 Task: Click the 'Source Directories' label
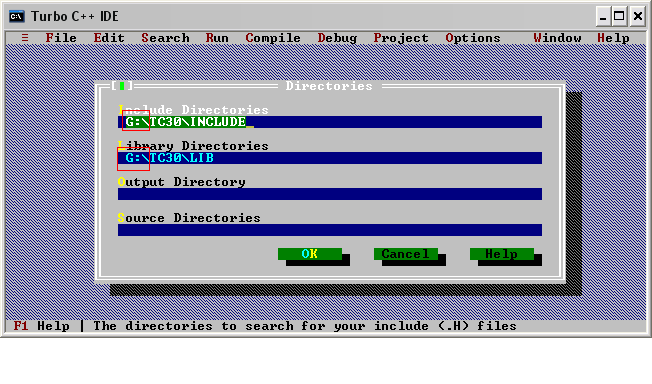coord(189,218)
